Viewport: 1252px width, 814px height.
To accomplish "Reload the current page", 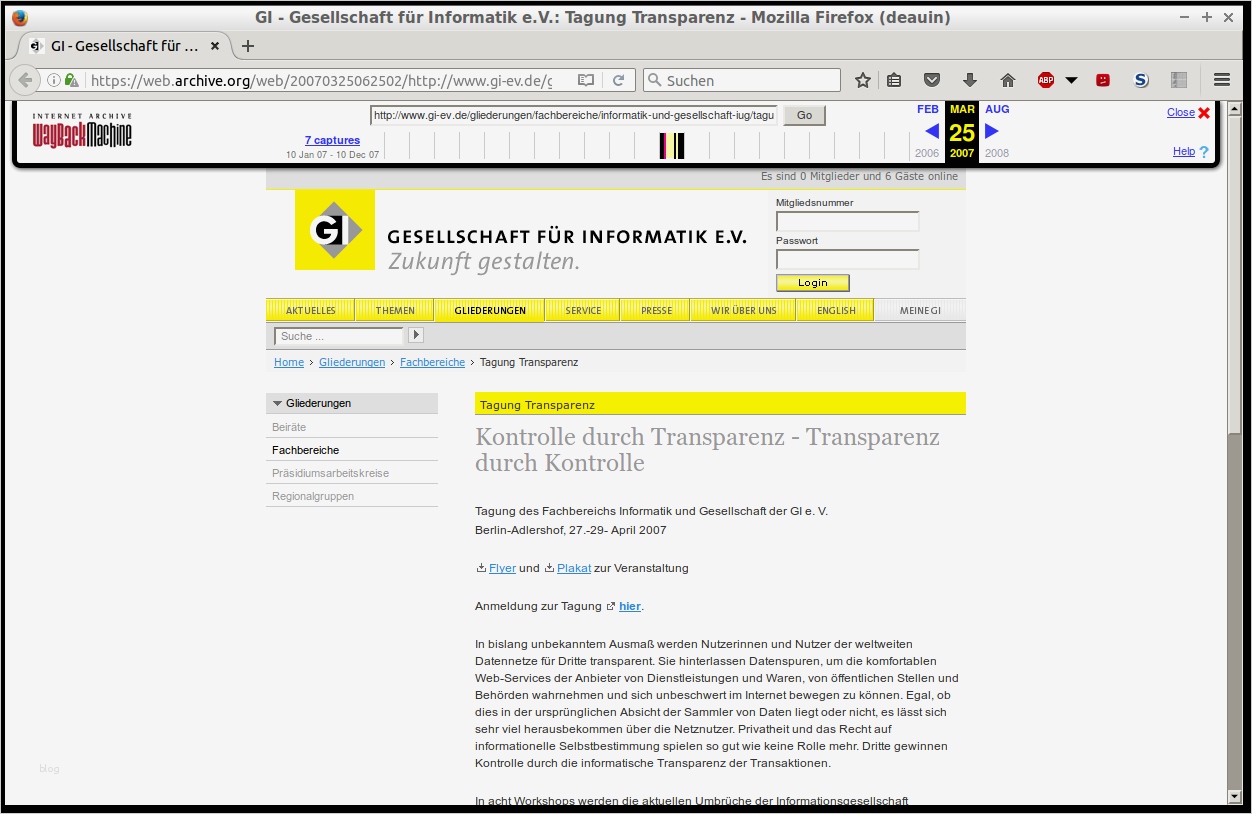I will click(619, 80).
